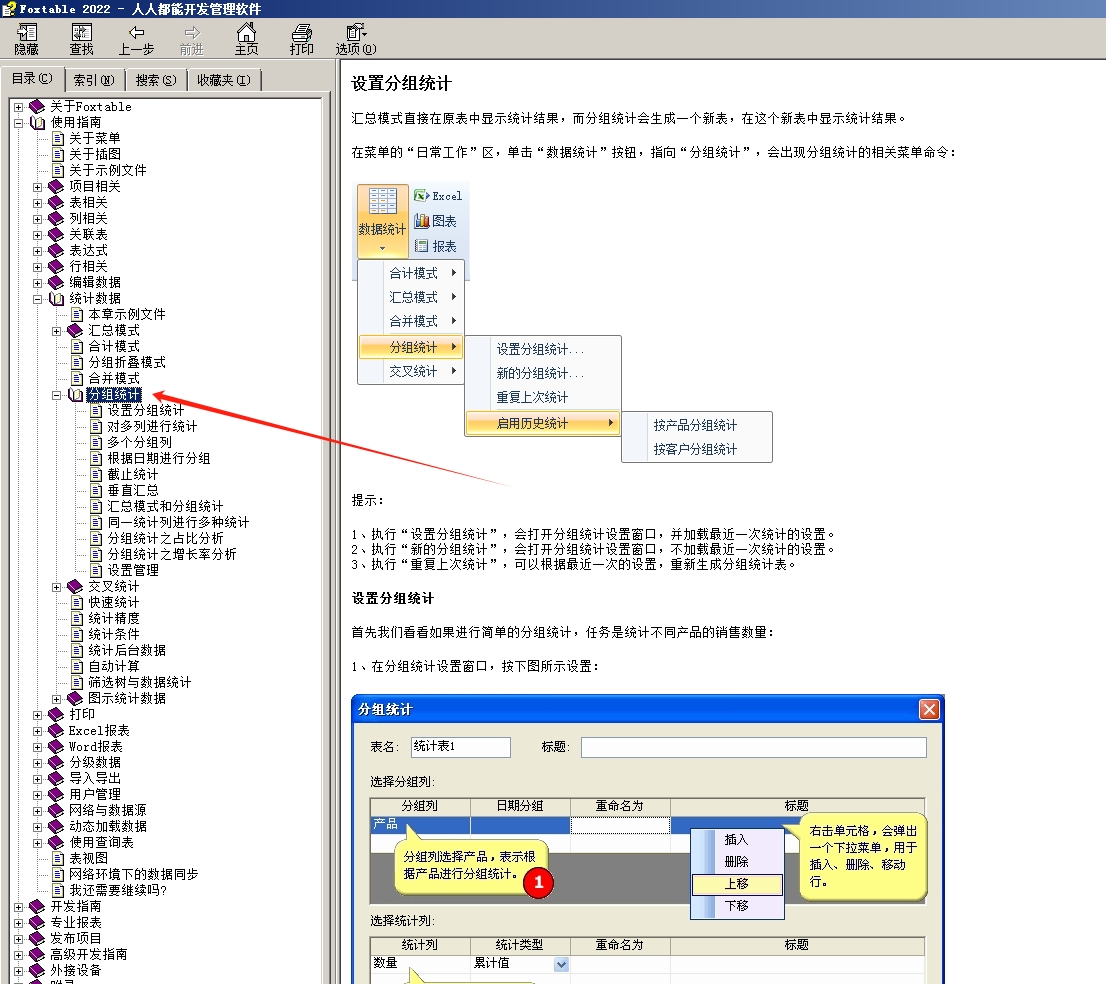Viewport: 1106px width, 984px height.
Task: Open the 主页 (Home) toolbar icon
Action: coord(246,34)
